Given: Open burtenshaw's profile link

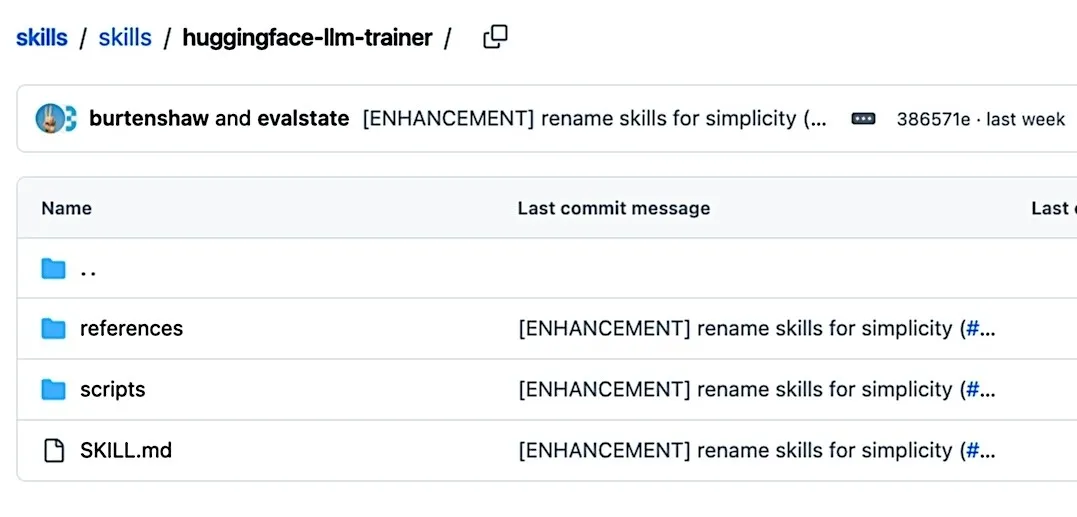Looking at the screenshot, I should 149,119.
